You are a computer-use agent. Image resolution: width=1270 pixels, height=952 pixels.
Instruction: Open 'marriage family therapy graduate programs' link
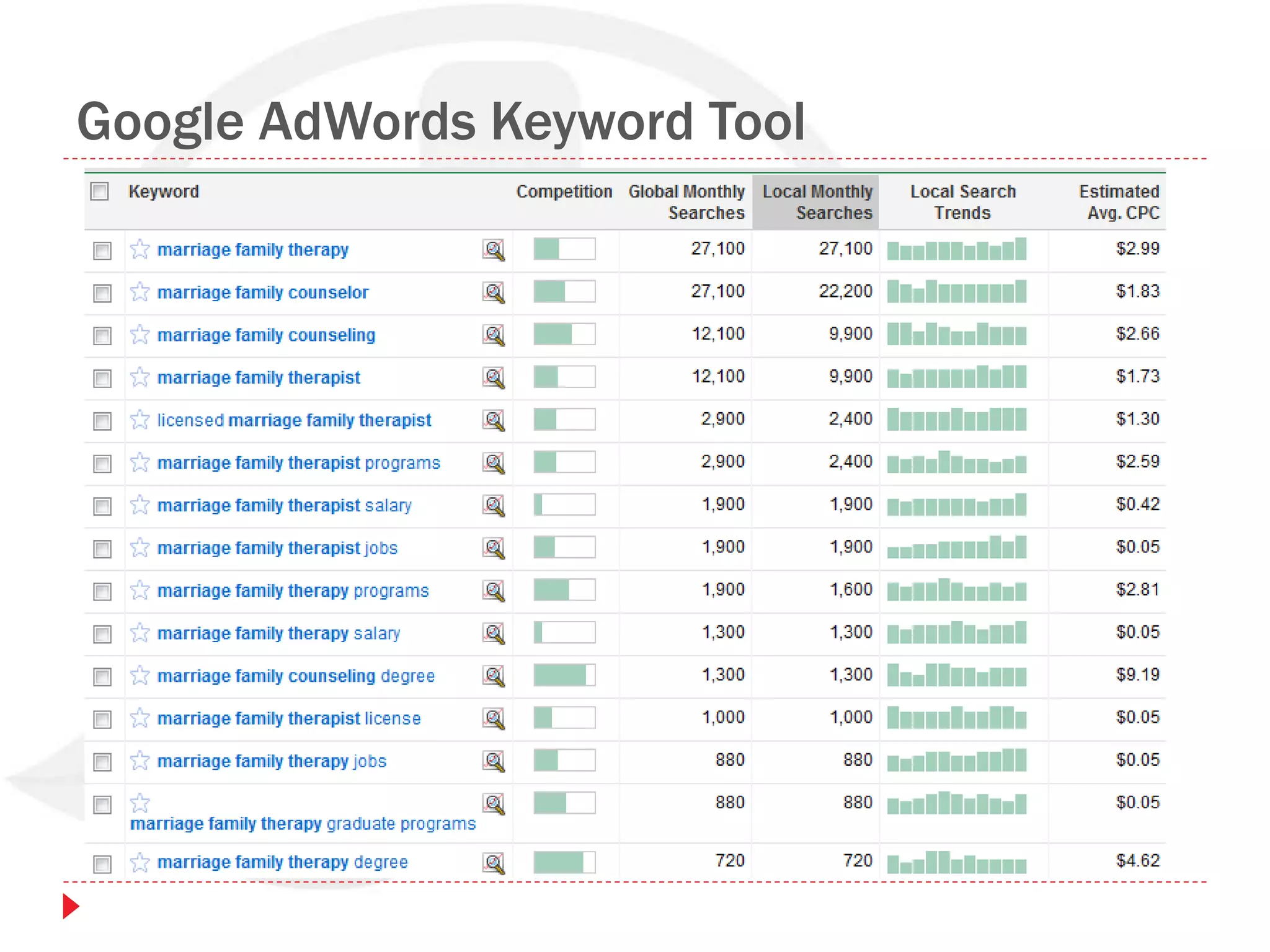(x=303, y=824)
